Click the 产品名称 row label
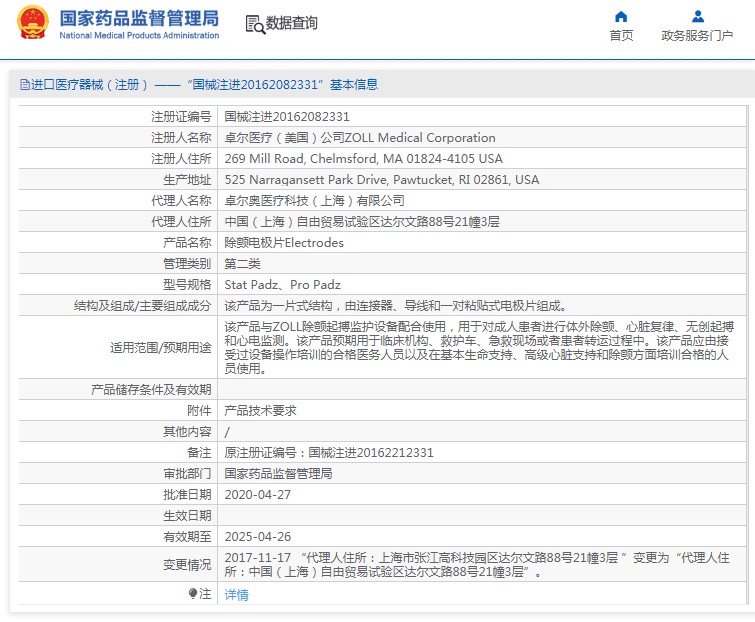Screen dimensions: 755x622 [x=187, y=243]
